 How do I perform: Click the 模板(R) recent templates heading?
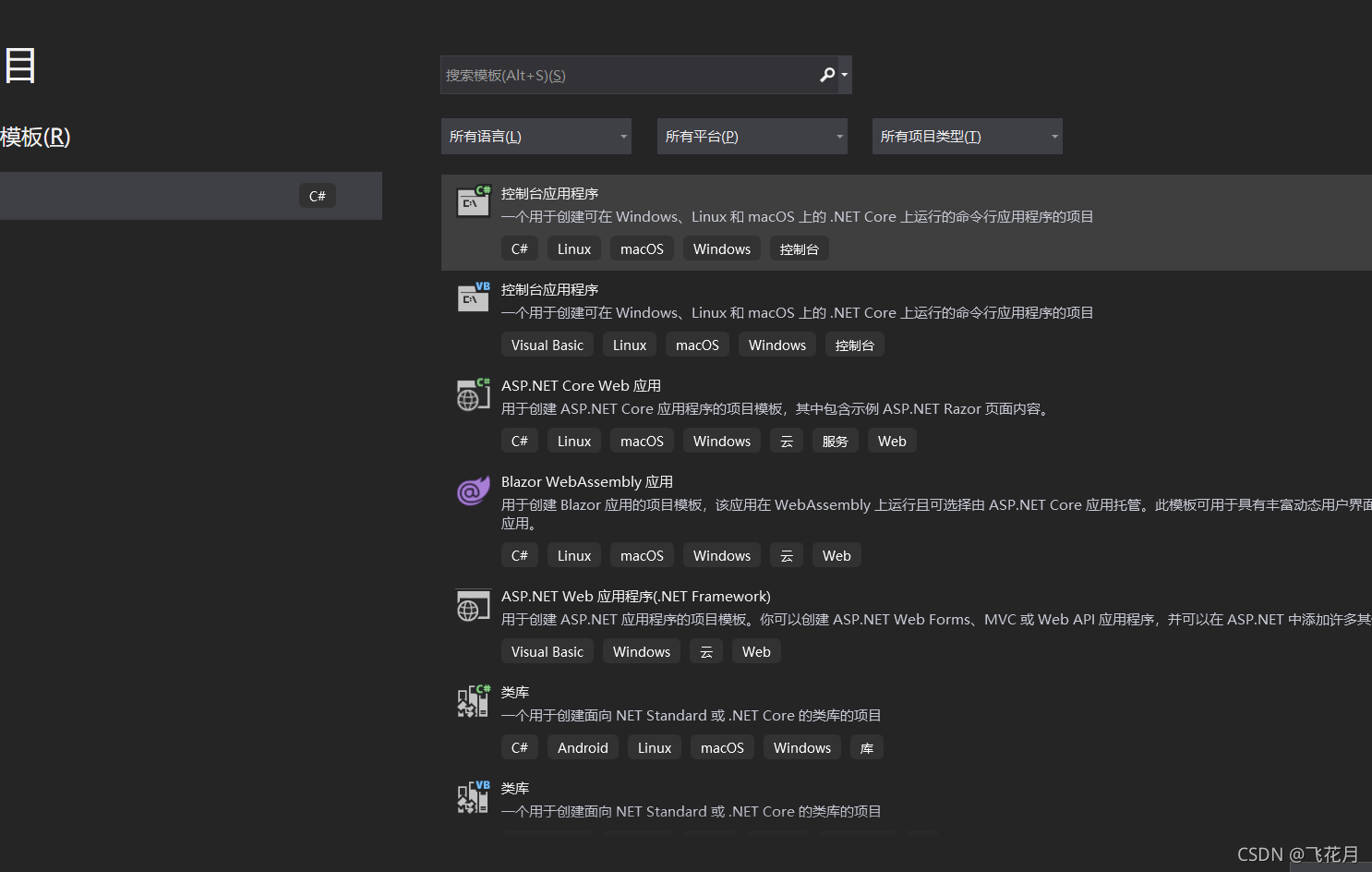click(35, 138)
